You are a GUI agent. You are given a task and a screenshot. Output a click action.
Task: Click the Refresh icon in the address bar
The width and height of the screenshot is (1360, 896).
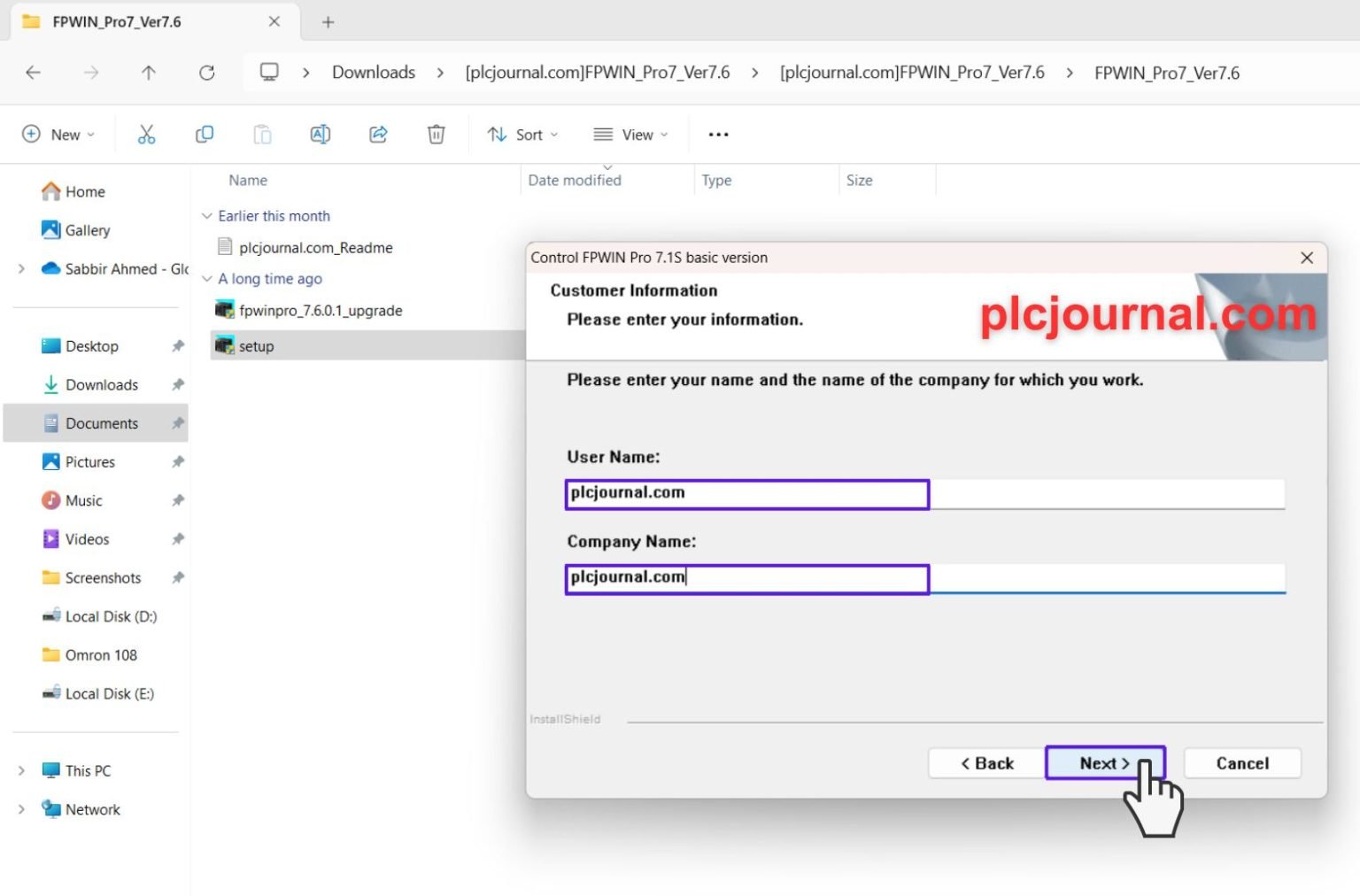pyautogui.click(x=207, y=73)
